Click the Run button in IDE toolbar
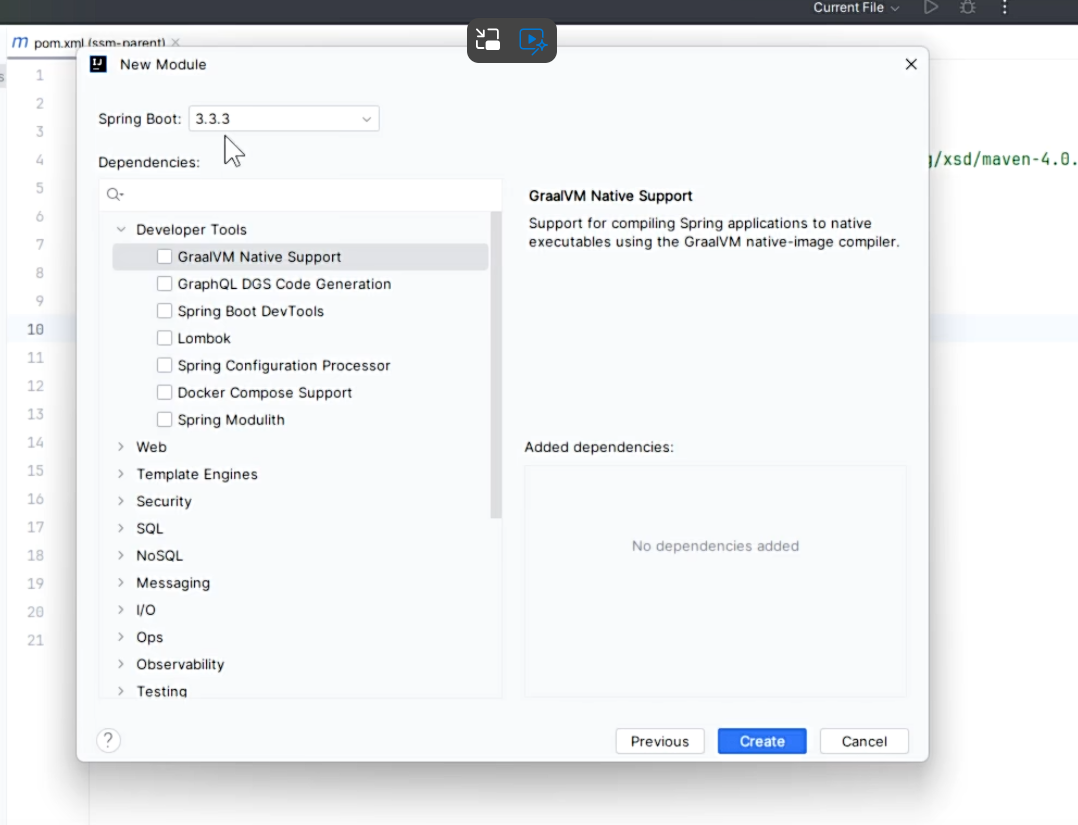The image size is (1078, 825). coord(931,8)
